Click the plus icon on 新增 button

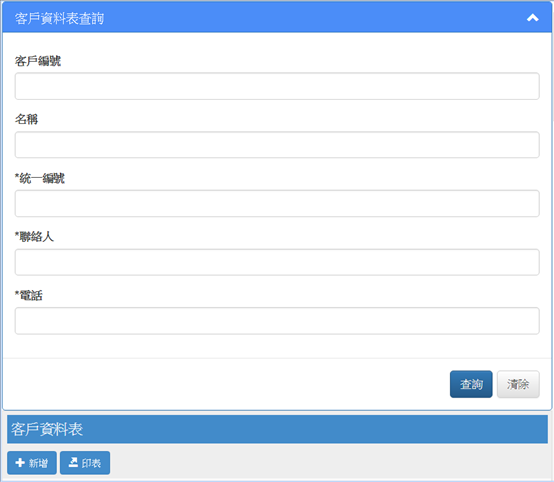click(20, 463)
